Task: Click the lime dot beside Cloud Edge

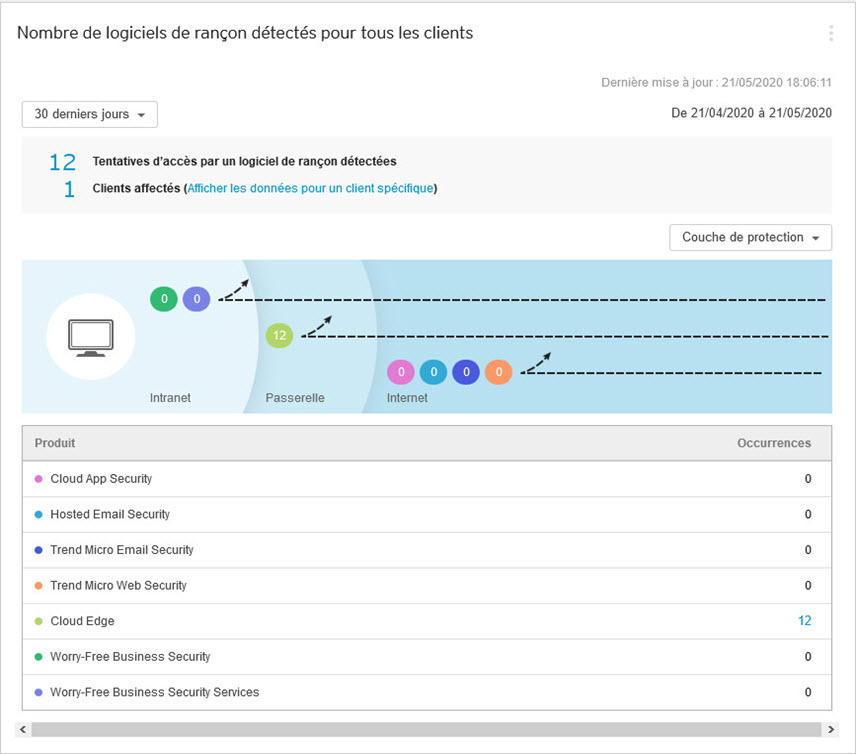Action: (x=38, y=621)
